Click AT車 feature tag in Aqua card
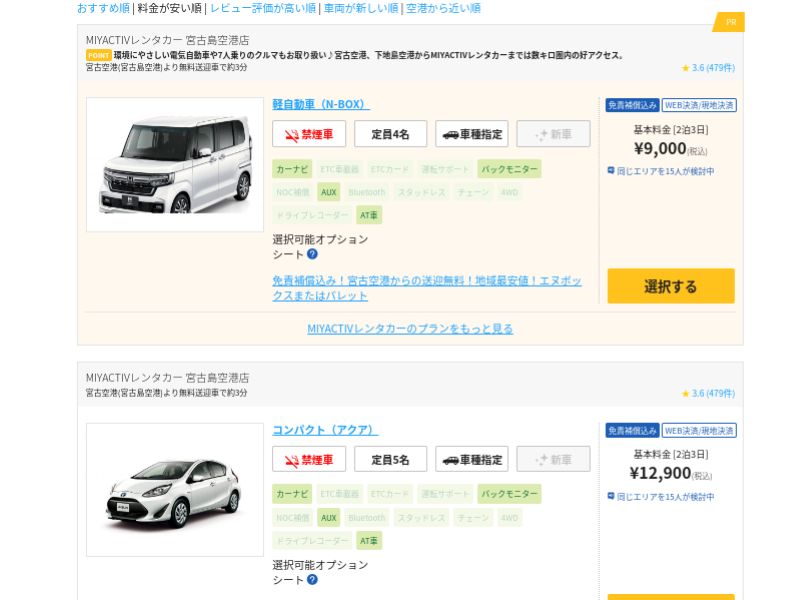 tap(368, 541)
